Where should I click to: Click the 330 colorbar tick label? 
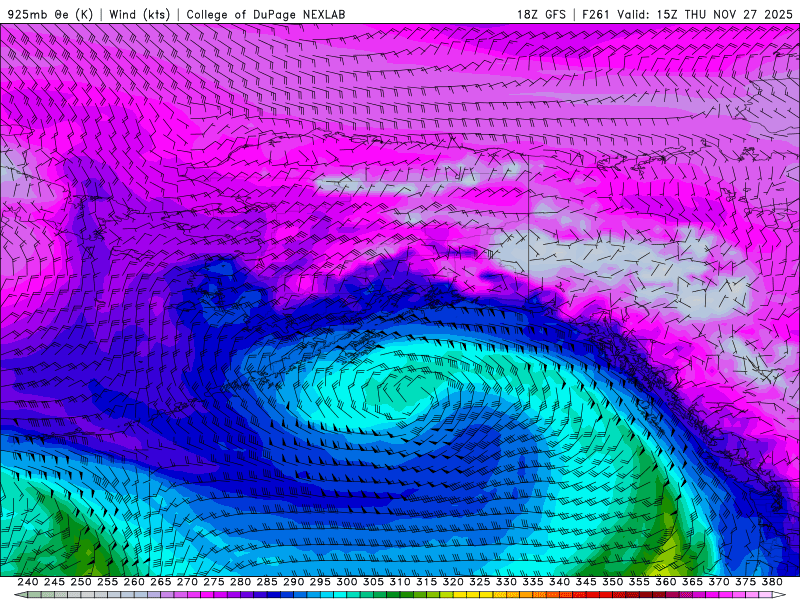click(506, 582)
